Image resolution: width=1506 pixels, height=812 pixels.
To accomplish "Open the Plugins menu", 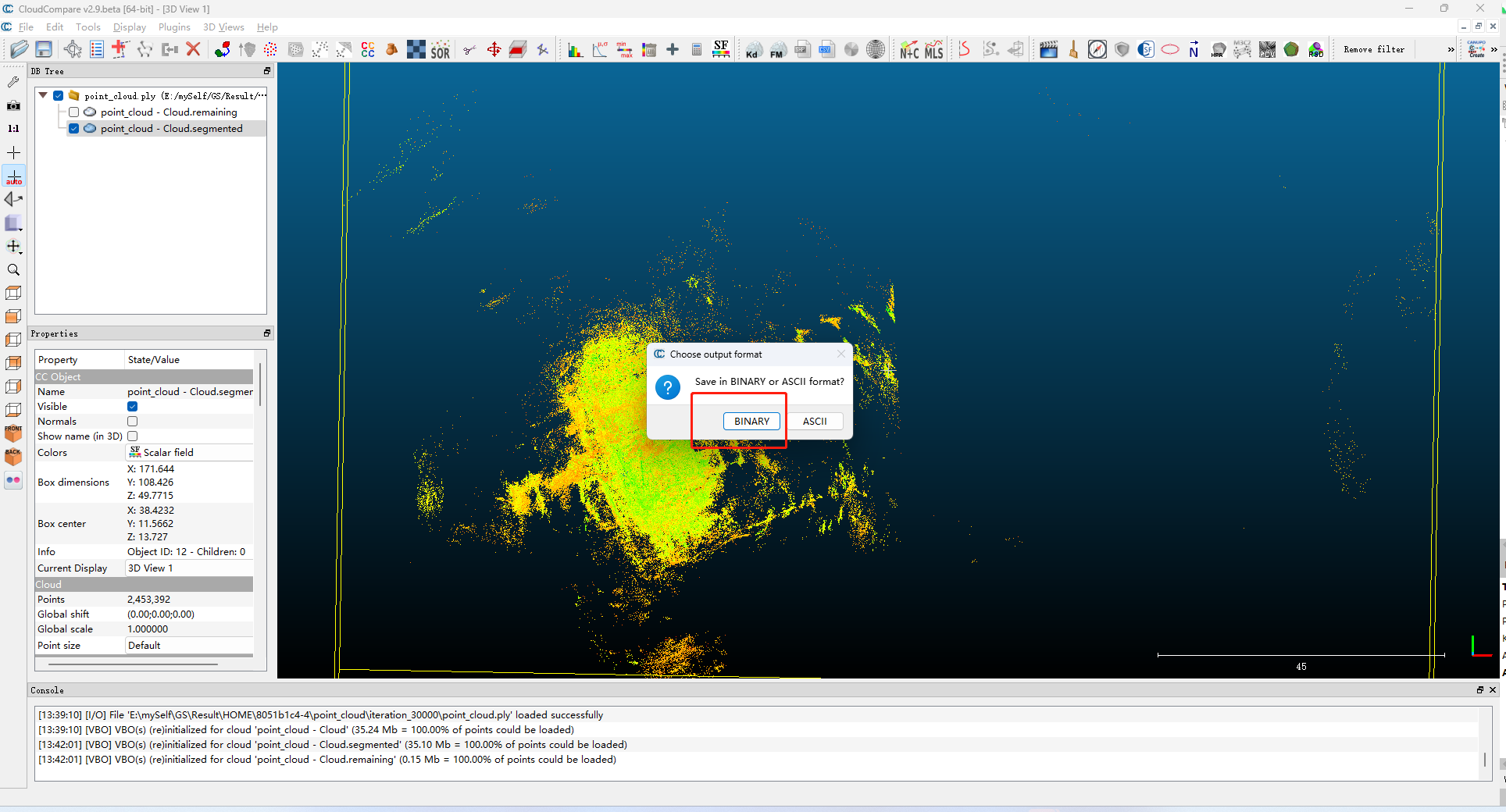I will click(x=174, y=27).
